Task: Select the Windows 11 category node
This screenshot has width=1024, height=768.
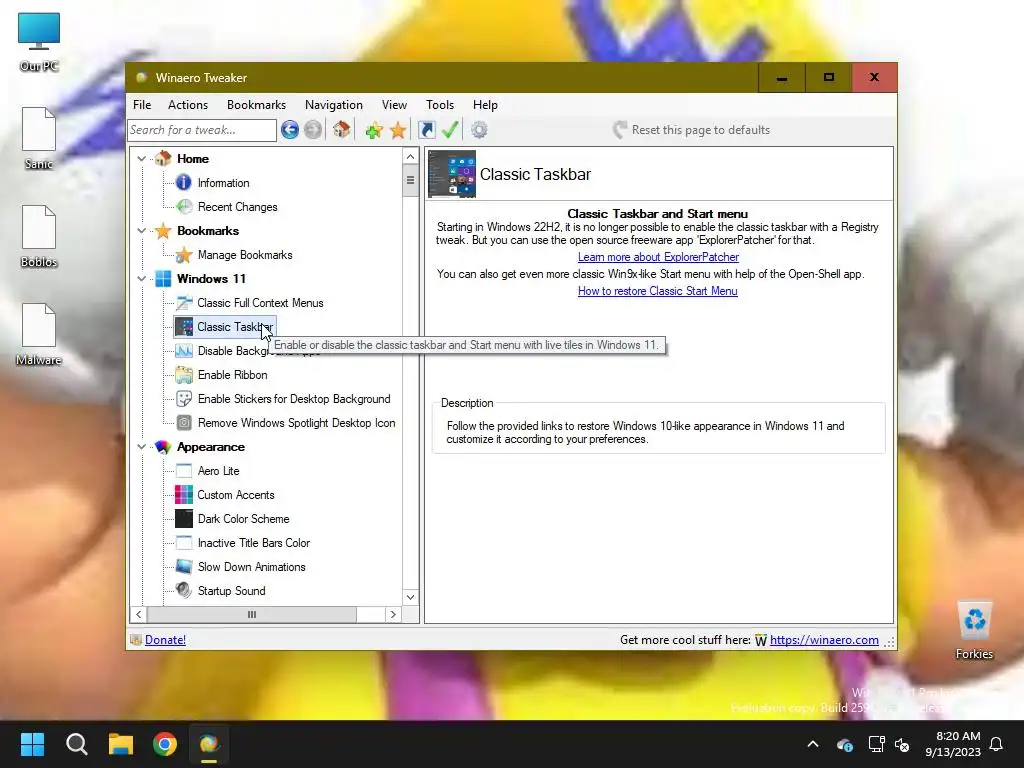Action: (x=211, y=279)
